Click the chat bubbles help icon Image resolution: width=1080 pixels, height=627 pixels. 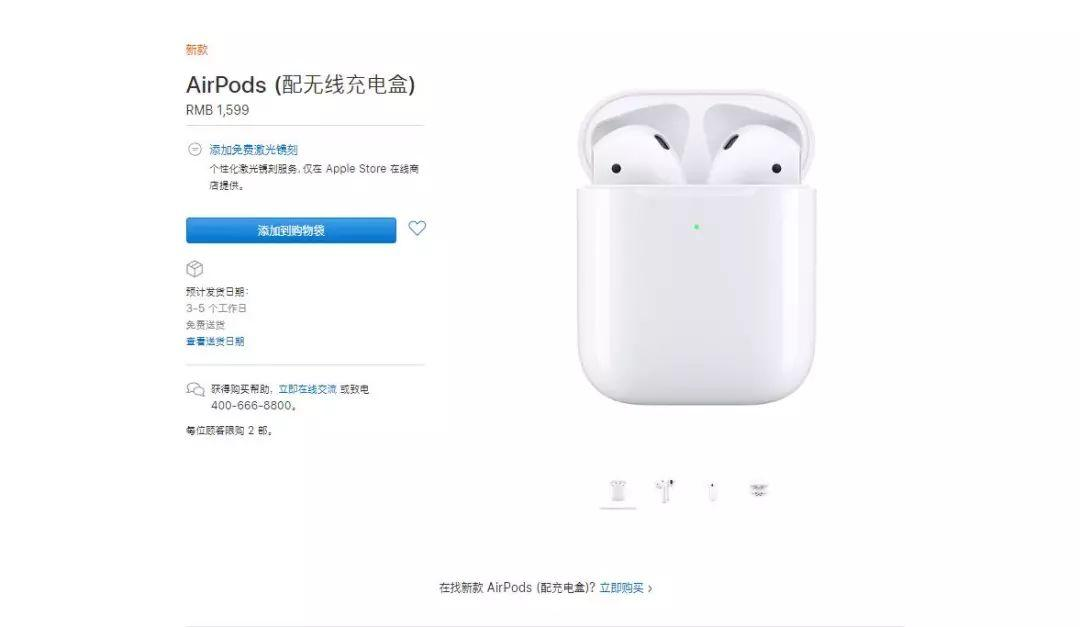[x=196, y=389]
